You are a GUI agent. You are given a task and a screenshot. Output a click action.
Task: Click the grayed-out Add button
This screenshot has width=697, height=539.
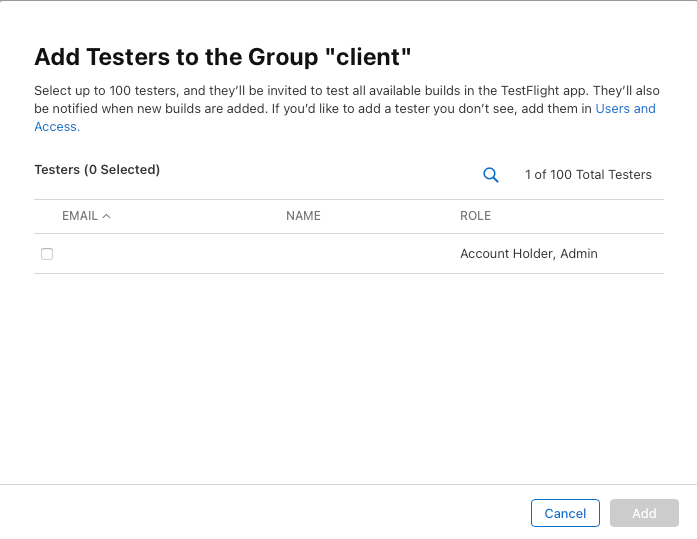(x=644, y=513)
